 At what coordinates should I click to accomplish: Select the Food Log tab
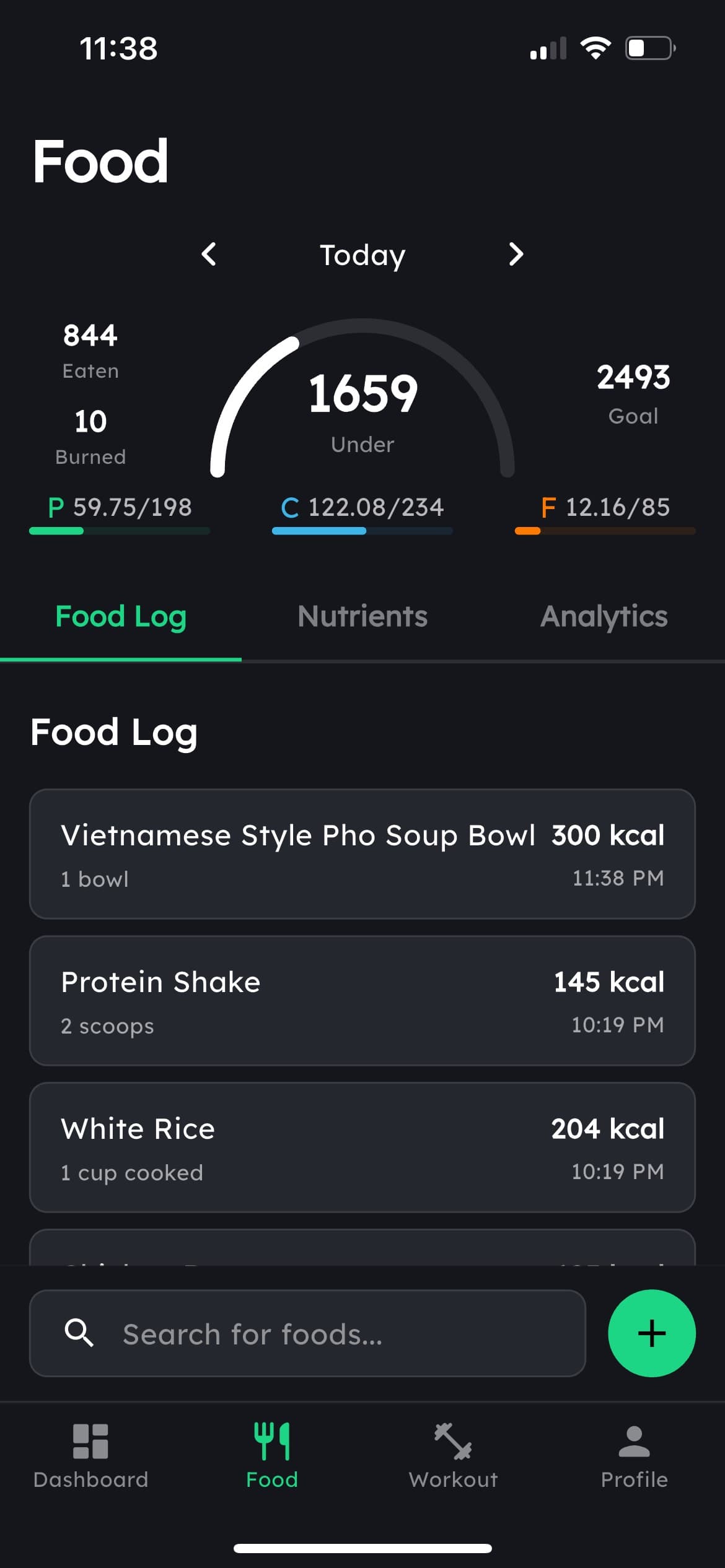[121, 617]
